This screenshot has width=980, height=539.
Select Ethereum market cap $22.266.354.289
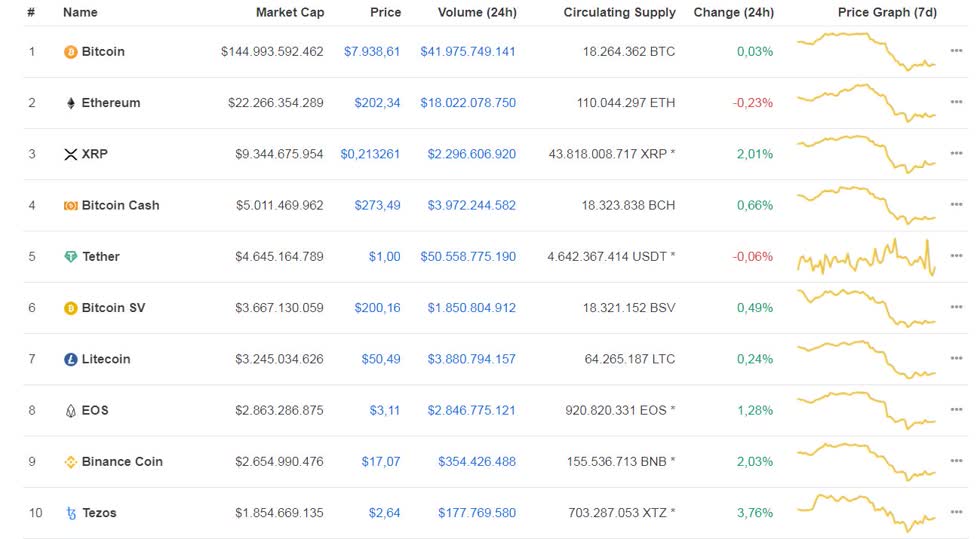276,103
